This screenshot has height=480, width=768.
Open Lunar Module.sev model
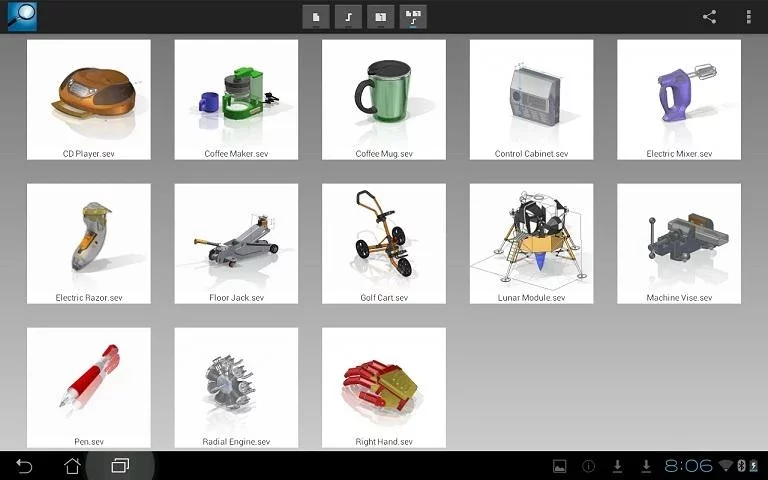pyautogui.click(x=531, y=243)
